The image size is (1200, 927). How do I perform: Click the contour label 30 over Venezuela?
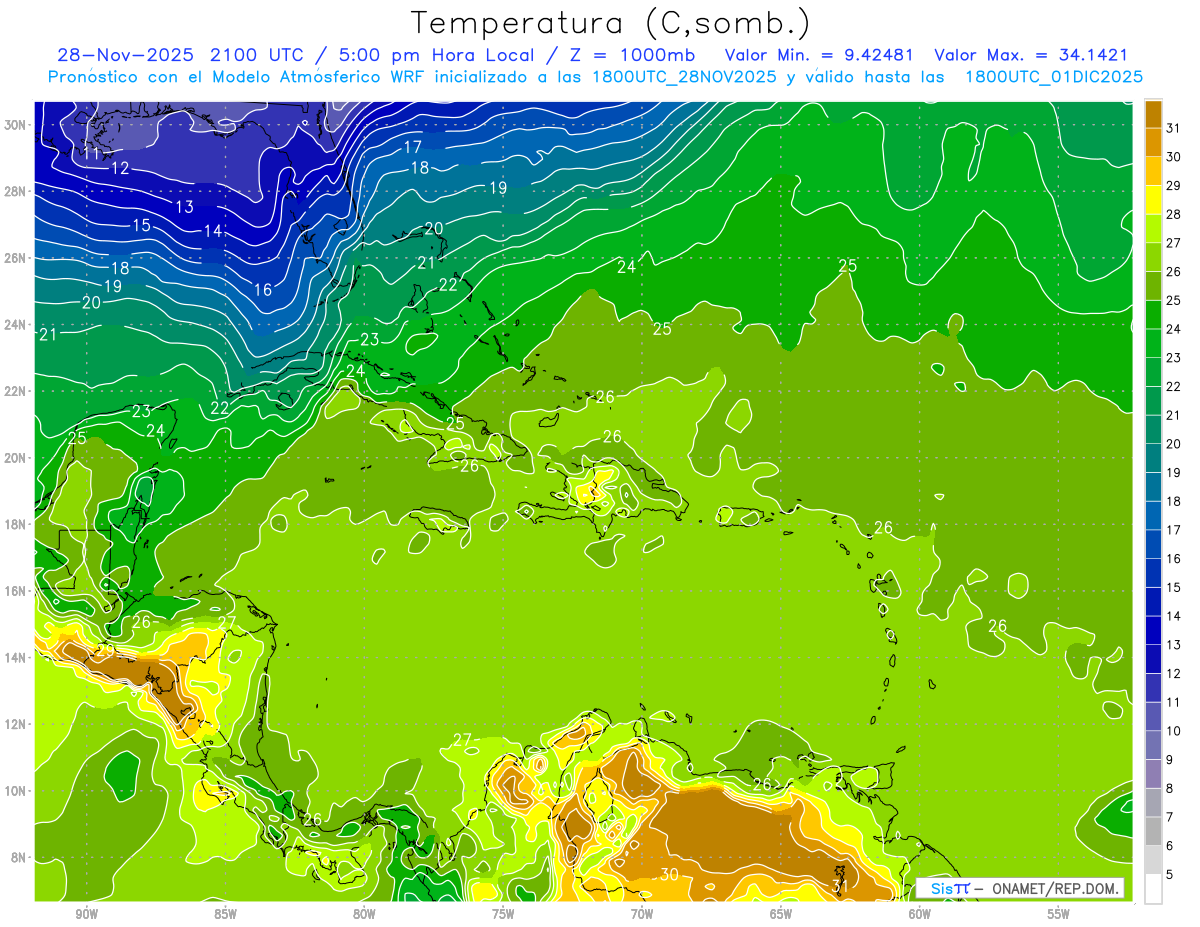click(x=670, y=874)
